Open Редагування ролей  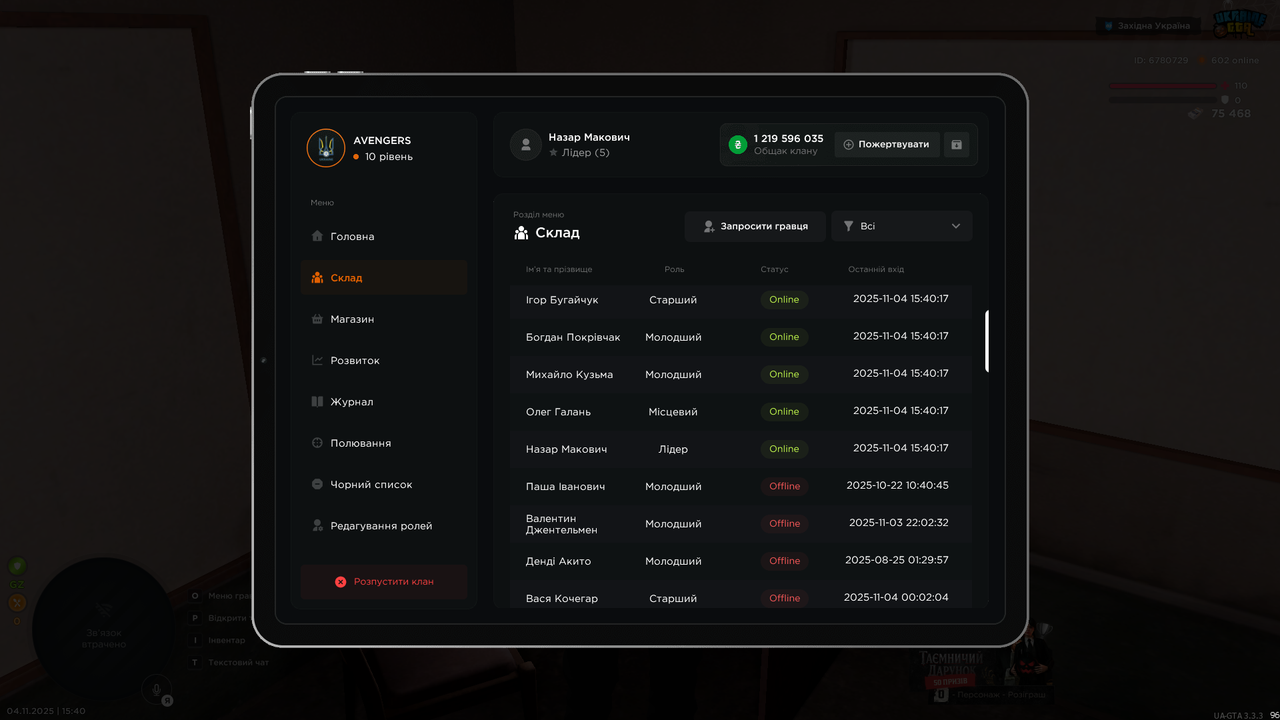pos(383,526)
